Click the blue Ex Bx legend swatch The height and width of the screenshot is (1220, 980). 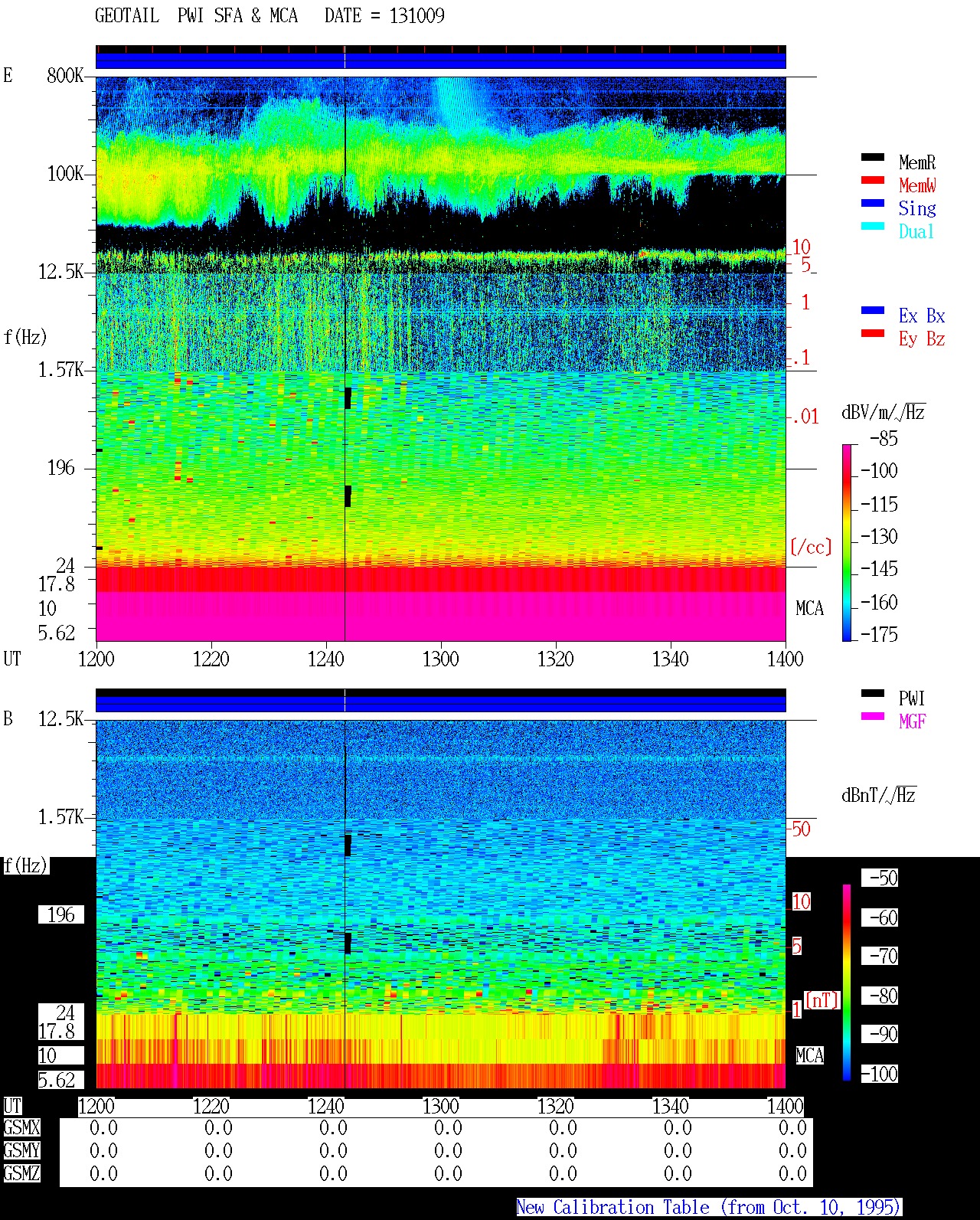tap(873, 311)
